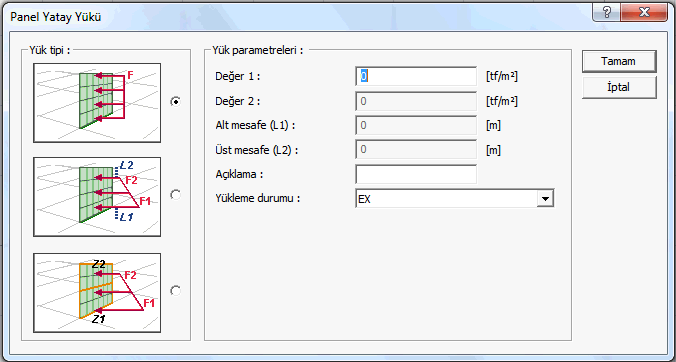Click the Değer 2 input field

click(416, 101)
